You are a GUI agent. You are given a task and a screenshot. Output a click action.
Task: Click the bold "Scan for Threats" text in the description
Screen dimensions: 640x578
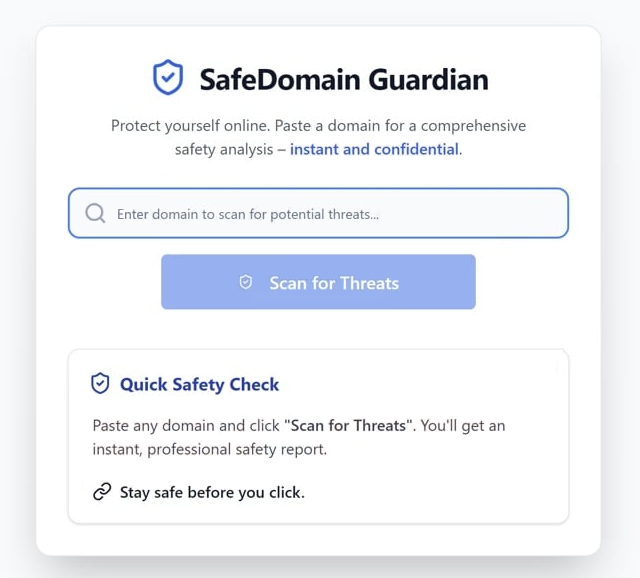click(x=347, y=425)
